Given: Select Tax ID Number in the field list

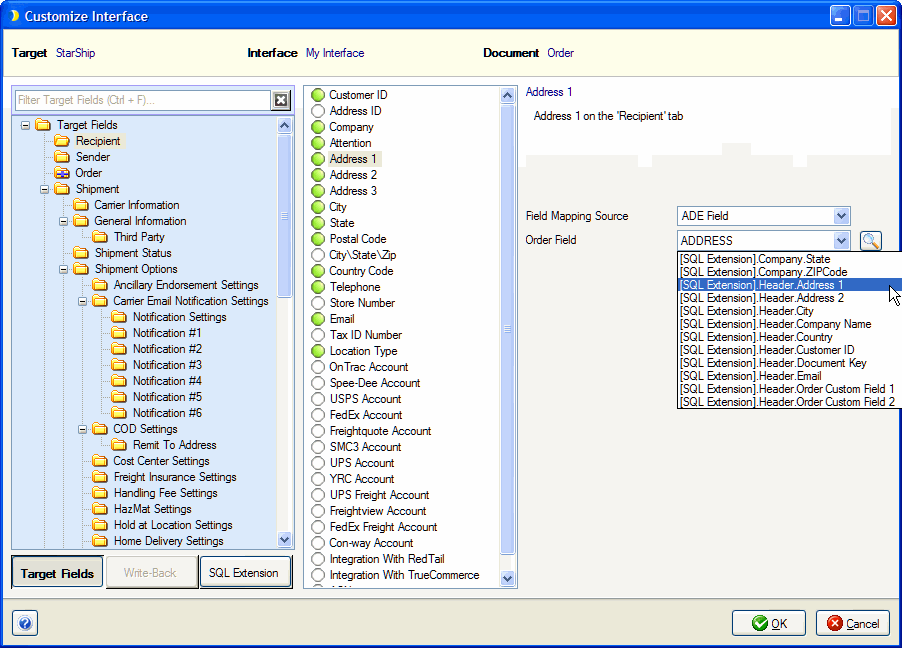Looking at the screenshot, I should 366,335.
